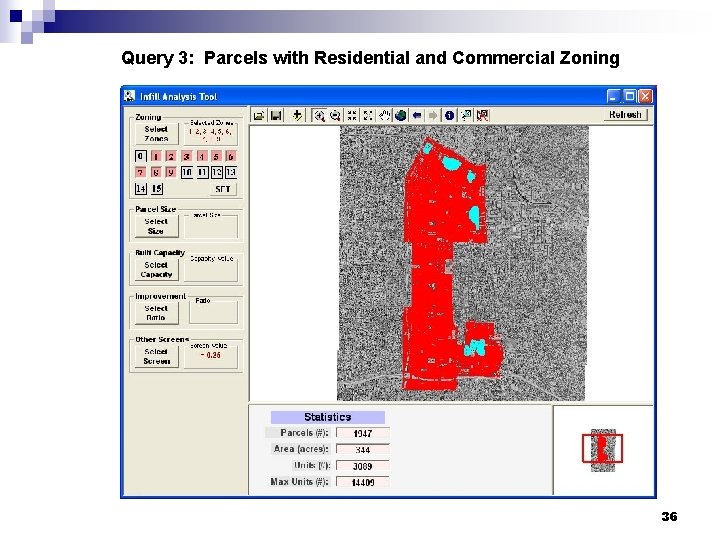Image resolution: width=720 pixels, height=540 pixels.
Task: Toggle zone 4 button
Action: pos(202,157)
